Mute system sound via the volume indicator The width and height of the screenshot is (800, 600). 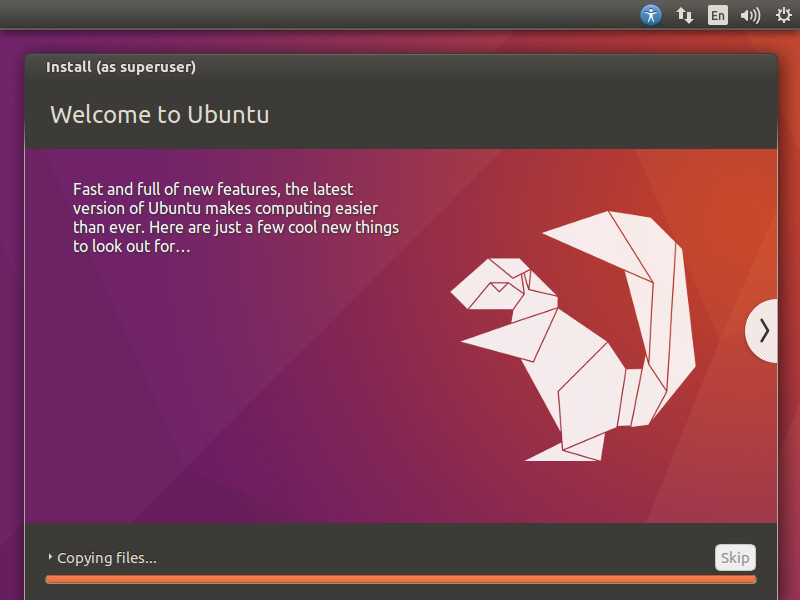[x=750, y=15]
